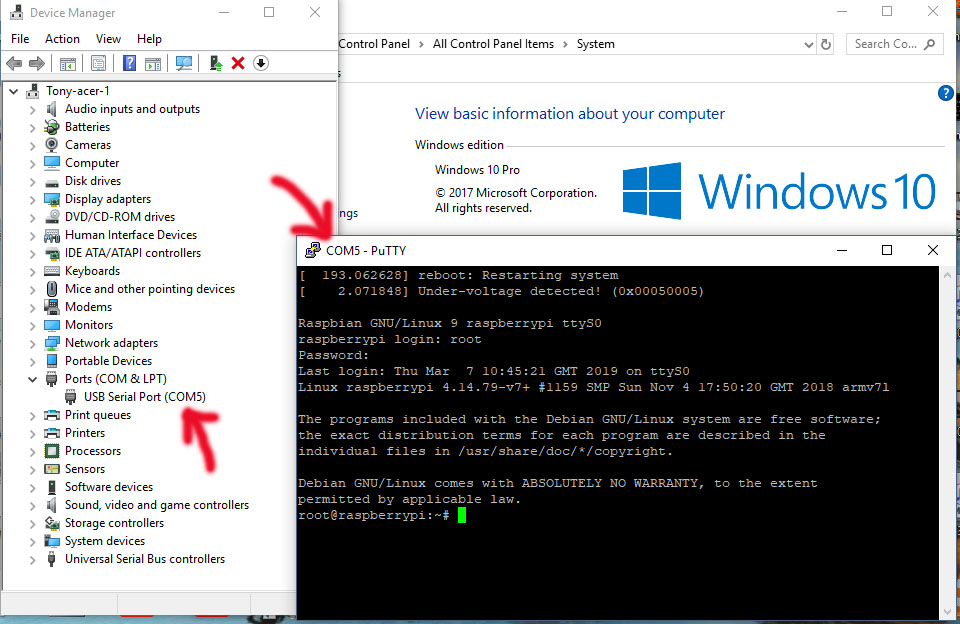Open the Help menu in Device Manager
This screenshot has width=960, height=624.
pyautogui.click(x=149, y=39)
